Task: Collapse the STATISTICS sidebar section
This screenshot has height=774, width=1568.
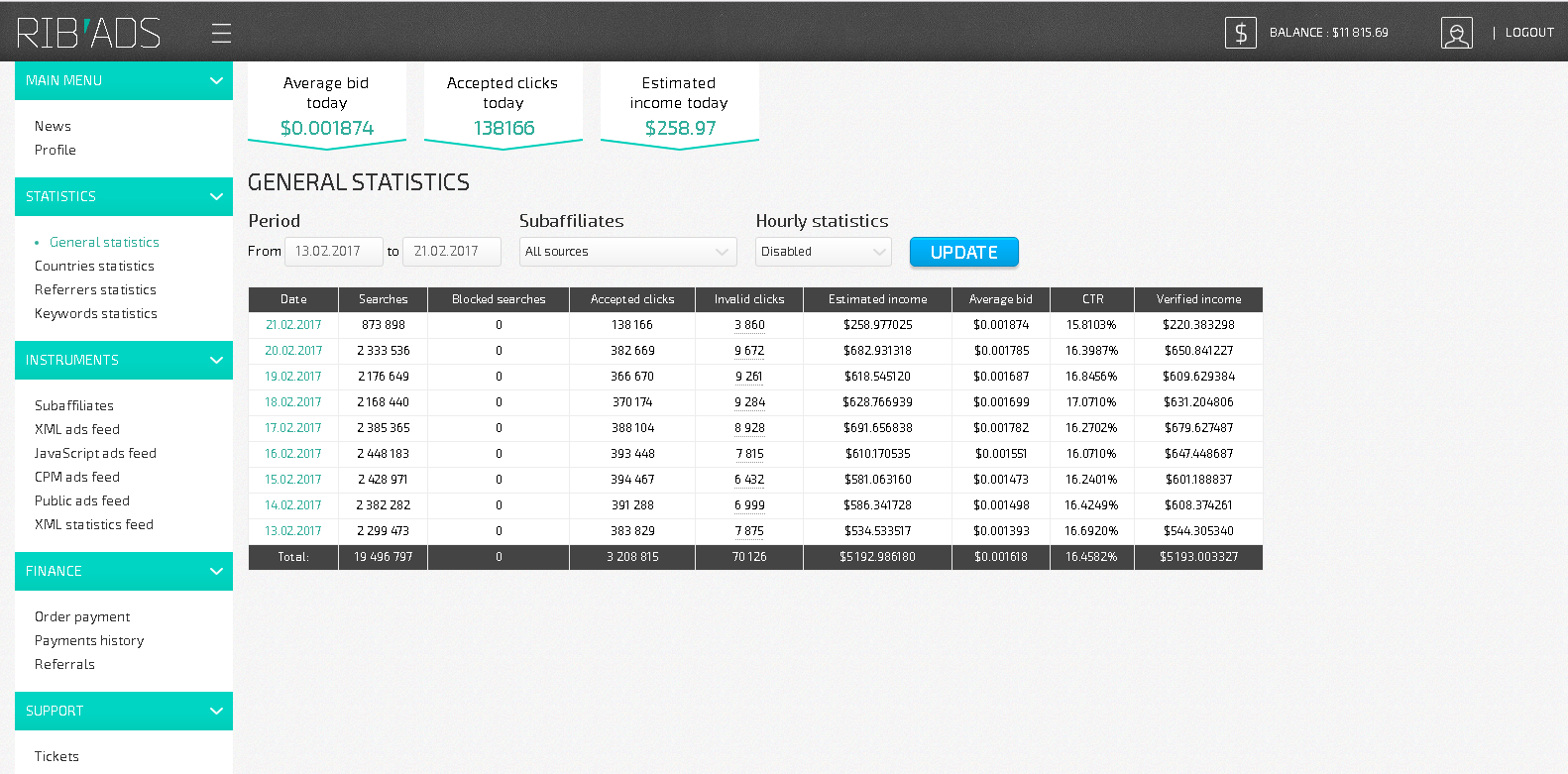Action: pyautogui.click(x=216, y=197)
